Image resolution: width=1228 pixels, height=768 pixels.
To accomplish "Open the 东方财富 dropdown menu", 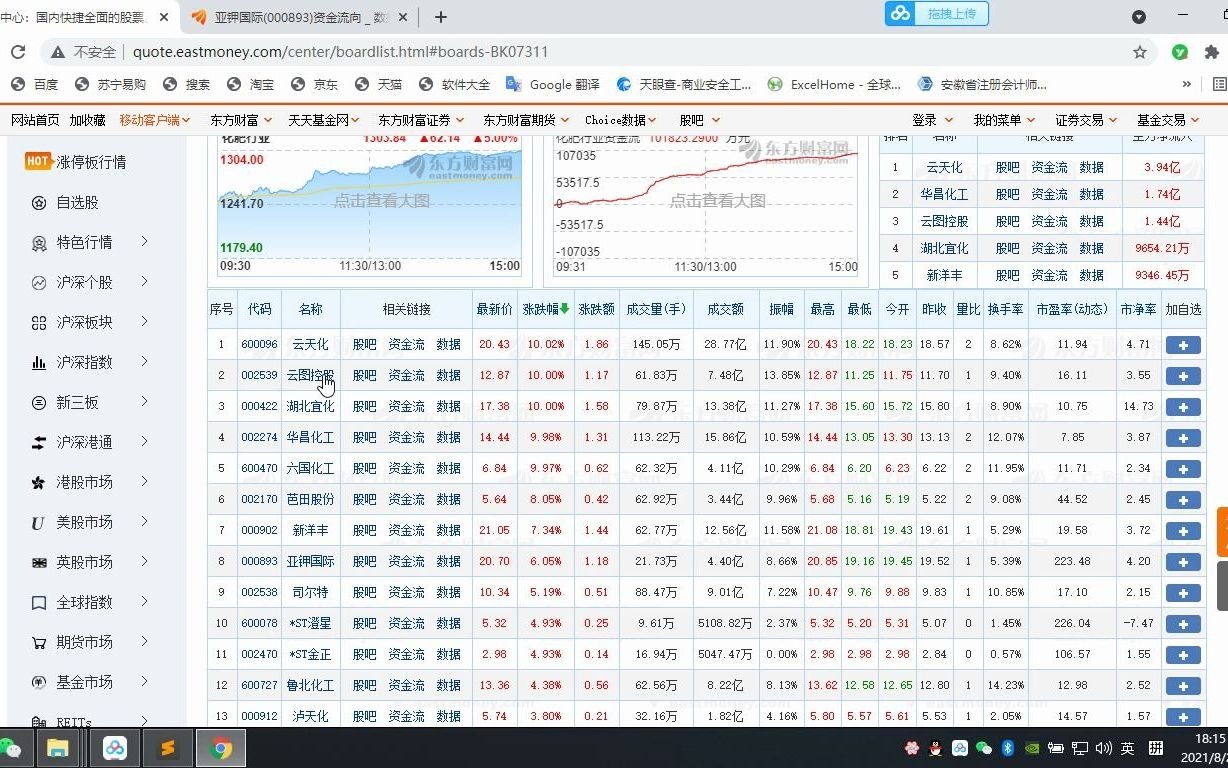I will coord(239,120).
